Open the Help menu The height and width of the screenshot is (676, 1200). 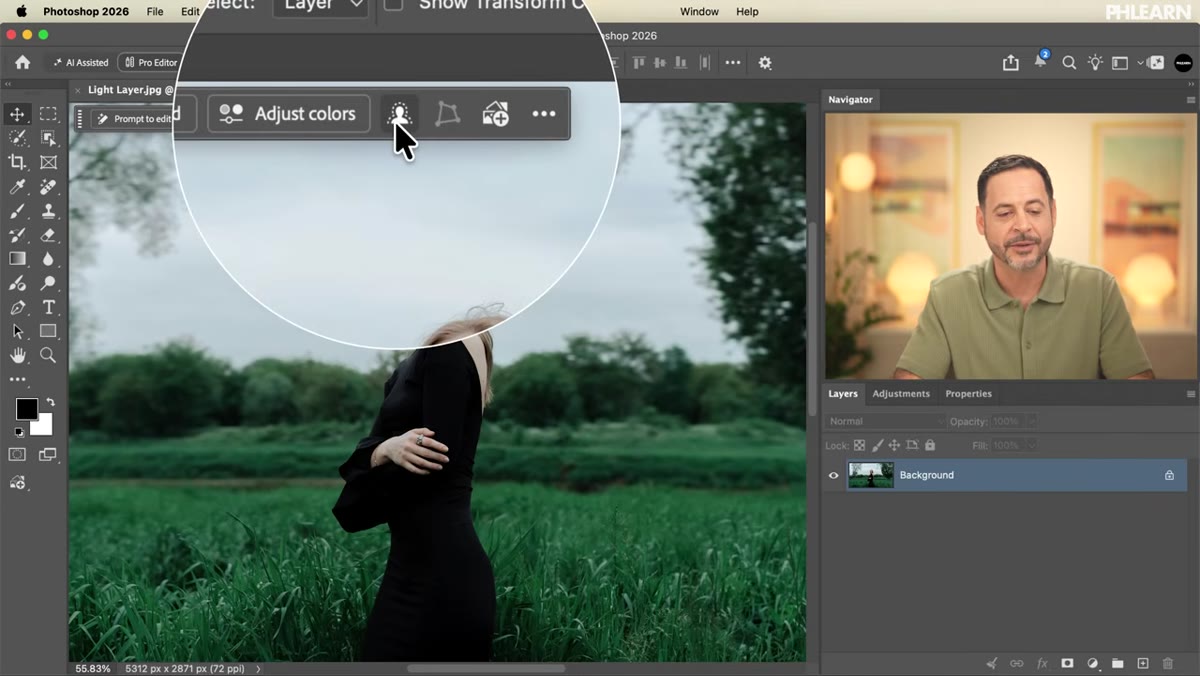[747, 12]
